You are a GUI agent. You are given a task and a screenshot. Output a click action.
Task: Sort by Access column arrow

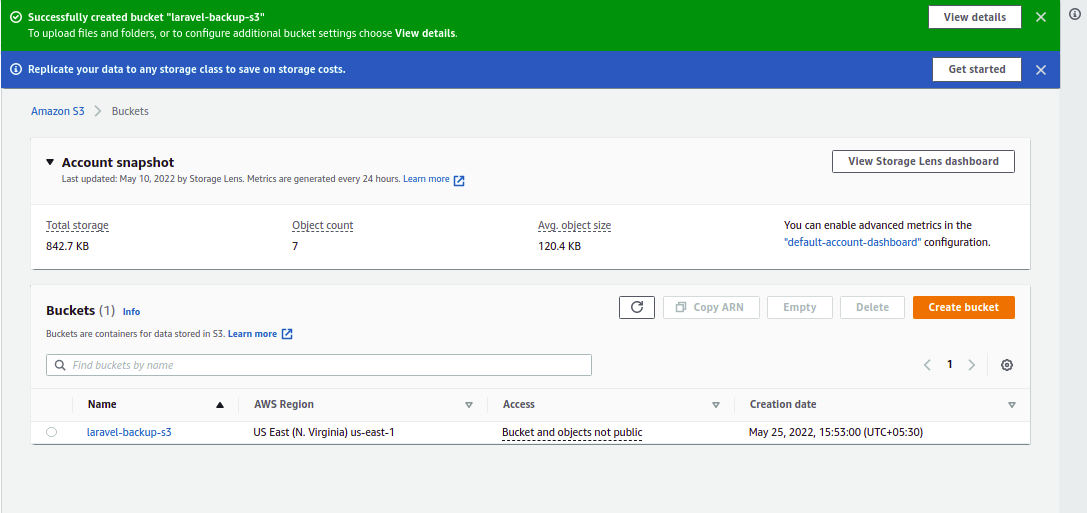[716, 405]
